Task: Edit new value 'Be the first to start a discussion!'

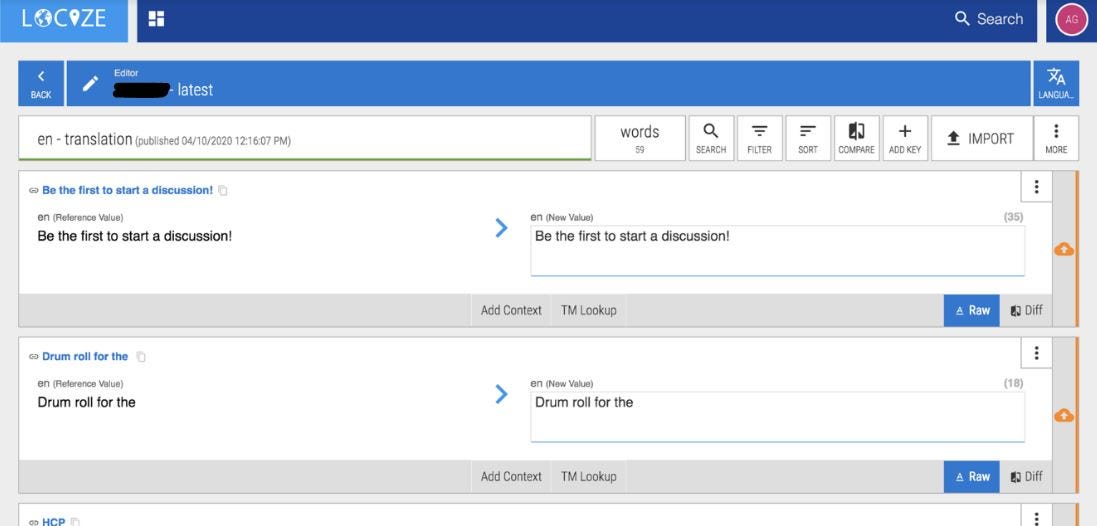Action: [777, 250]
